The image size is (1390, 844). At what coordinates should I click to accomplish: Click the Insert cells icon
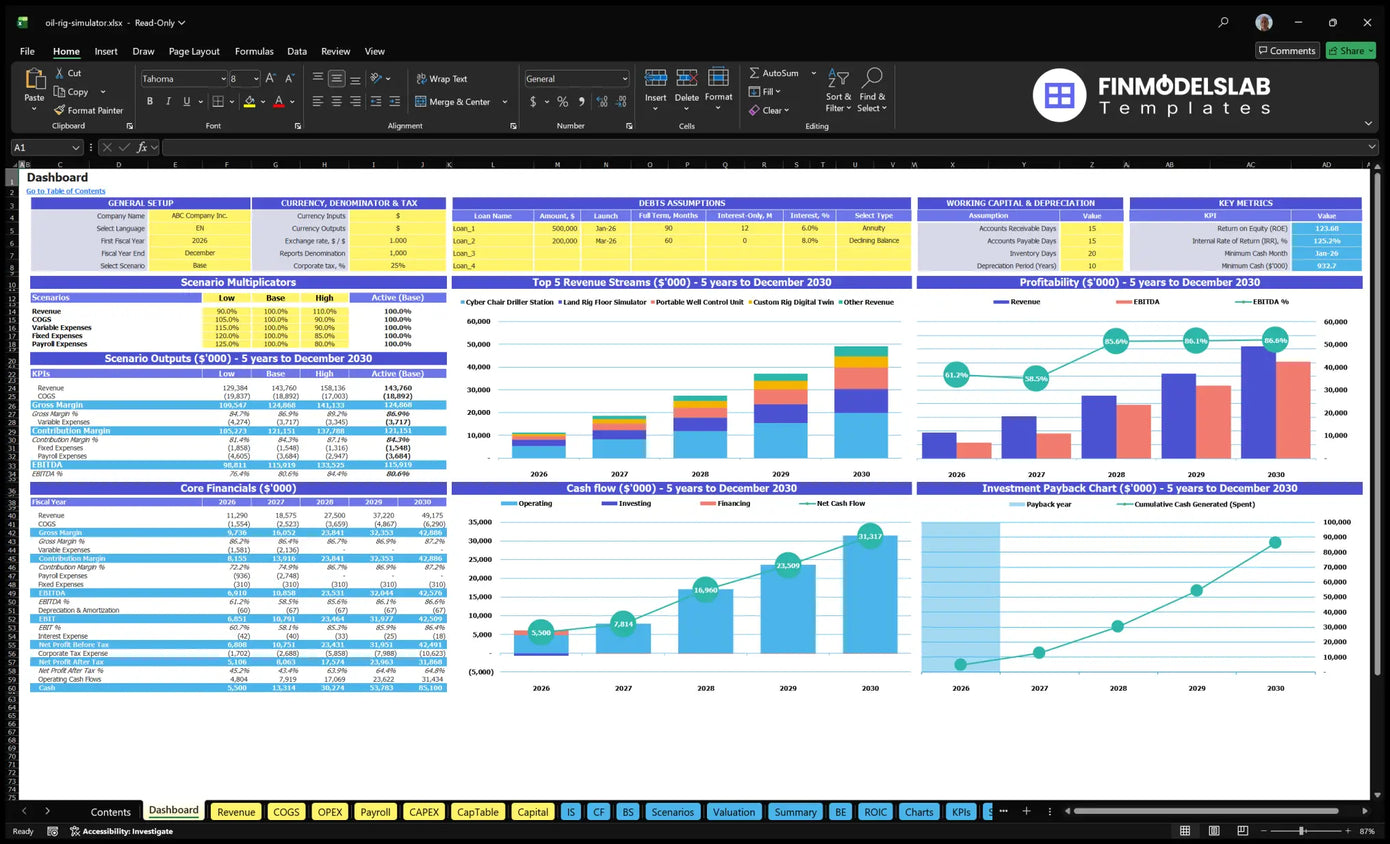tap(656, 78)
